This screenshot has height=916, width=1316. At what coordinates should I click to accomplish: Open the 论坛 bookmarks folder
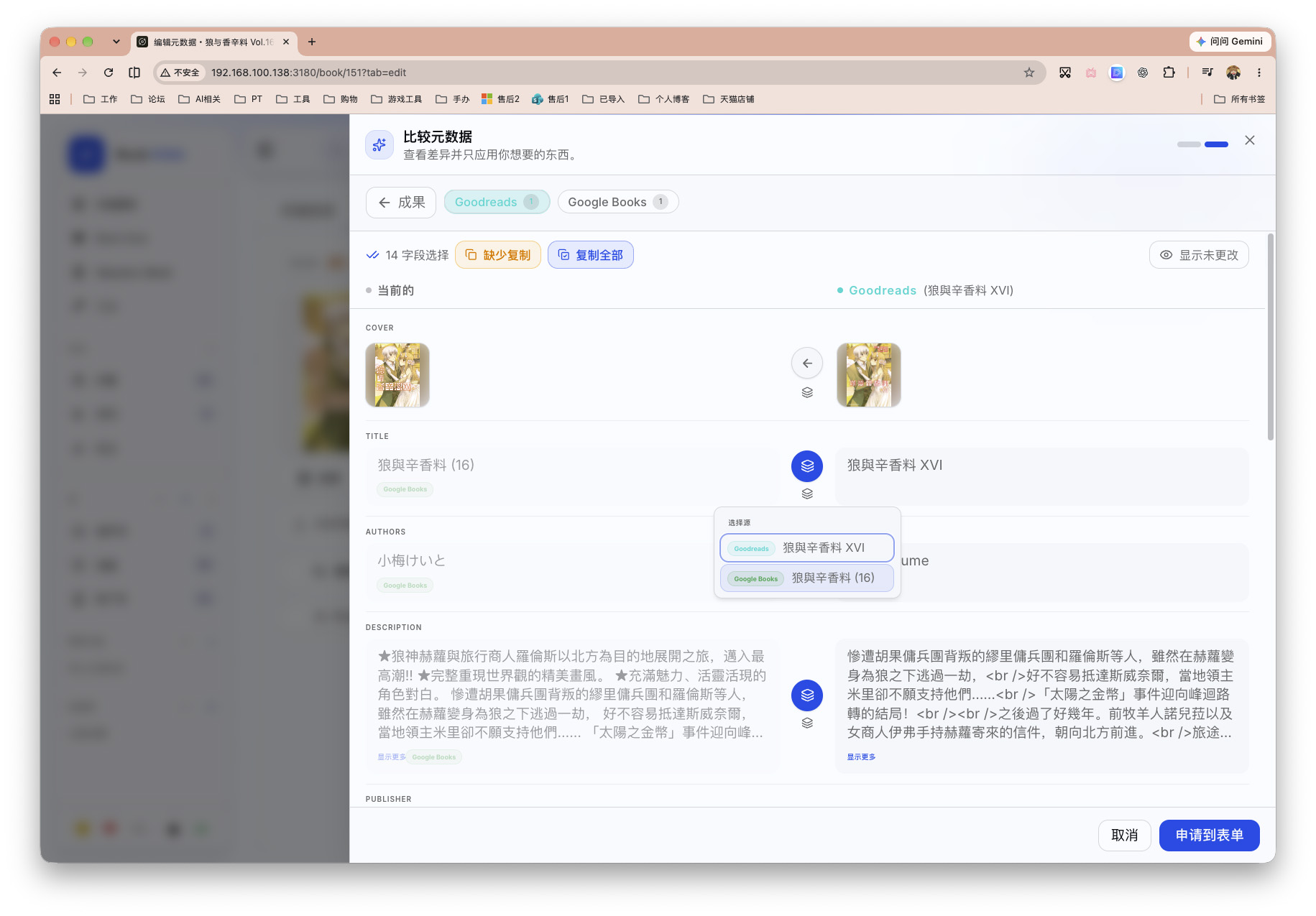[148, 99]
